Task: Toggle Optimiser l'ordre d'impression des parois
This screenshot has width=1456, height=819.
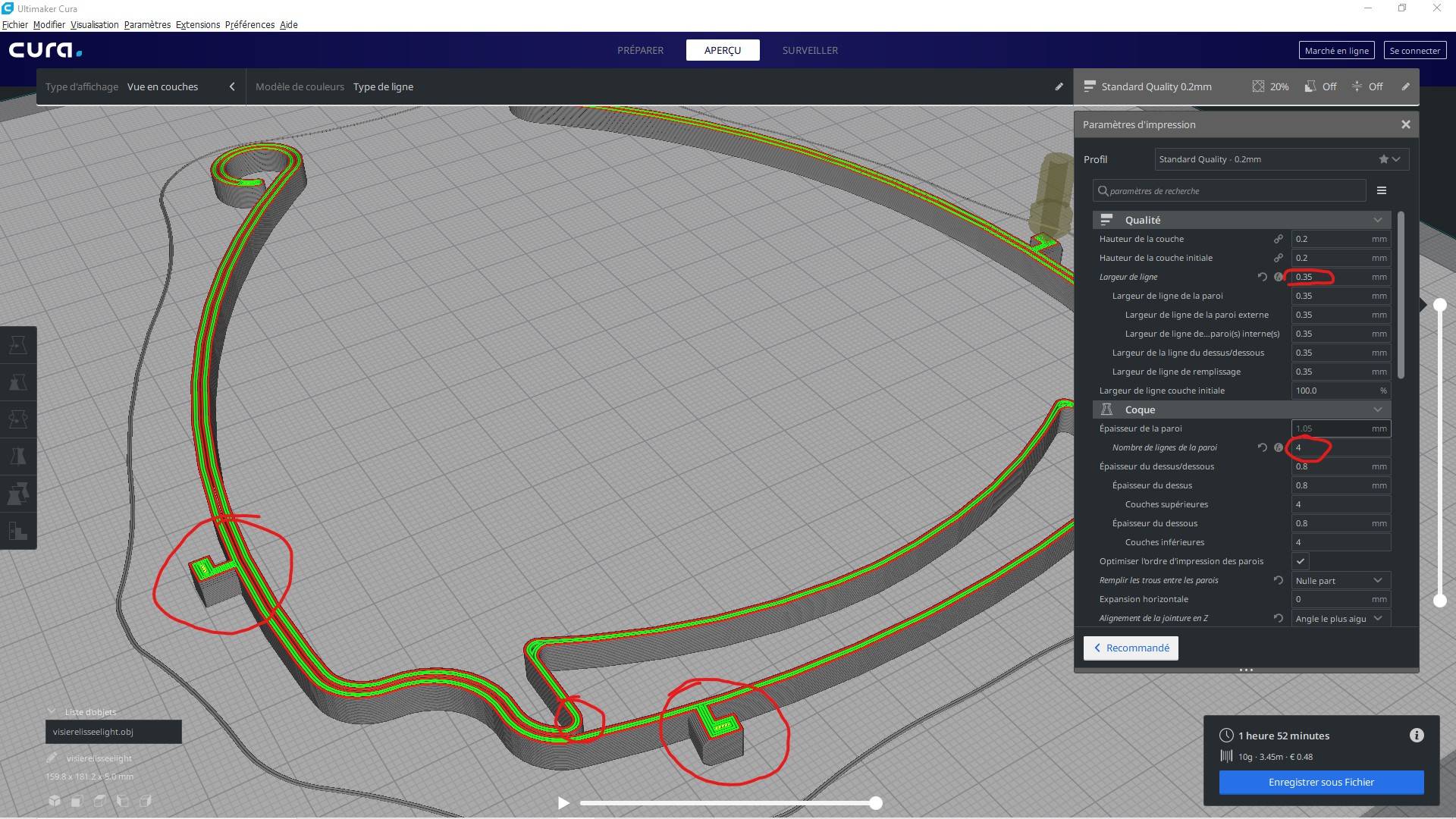Action: point(1301,561)
